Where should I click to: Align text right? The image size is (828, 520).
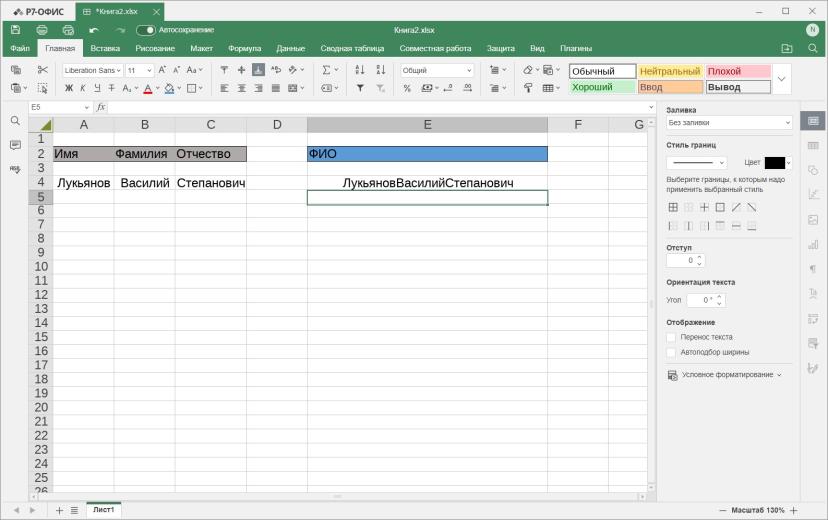[258, 88]
